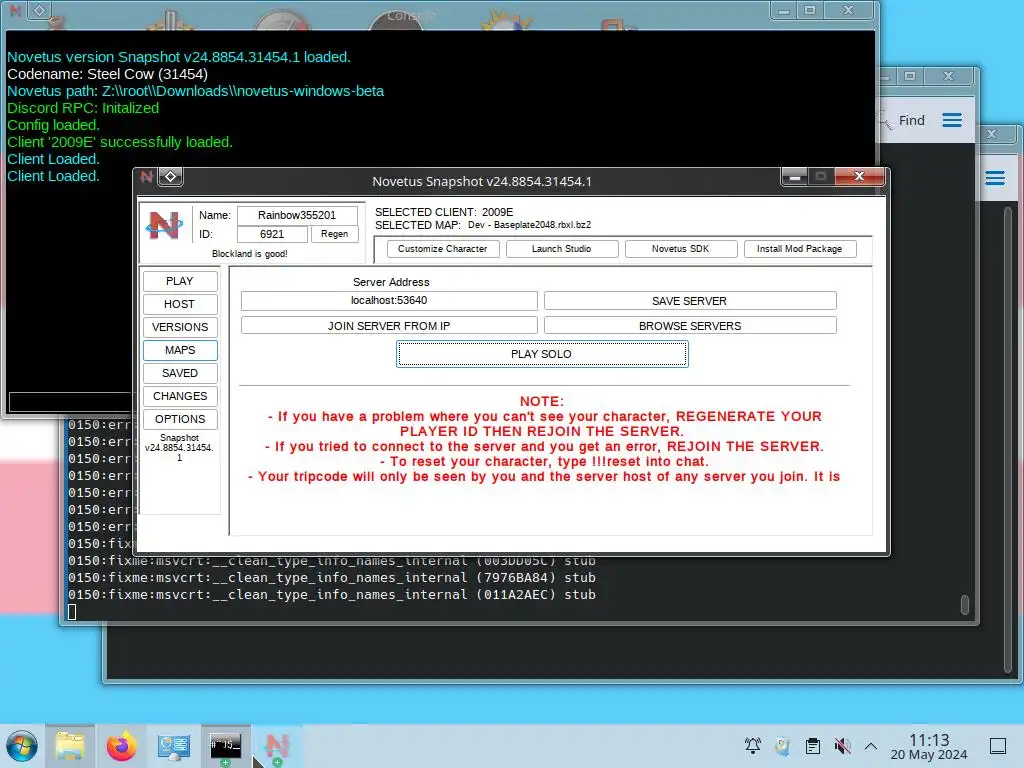This screenshot has height=768, width=1024.
Task: Open the notifications bell in system tray
Action: 752,746
